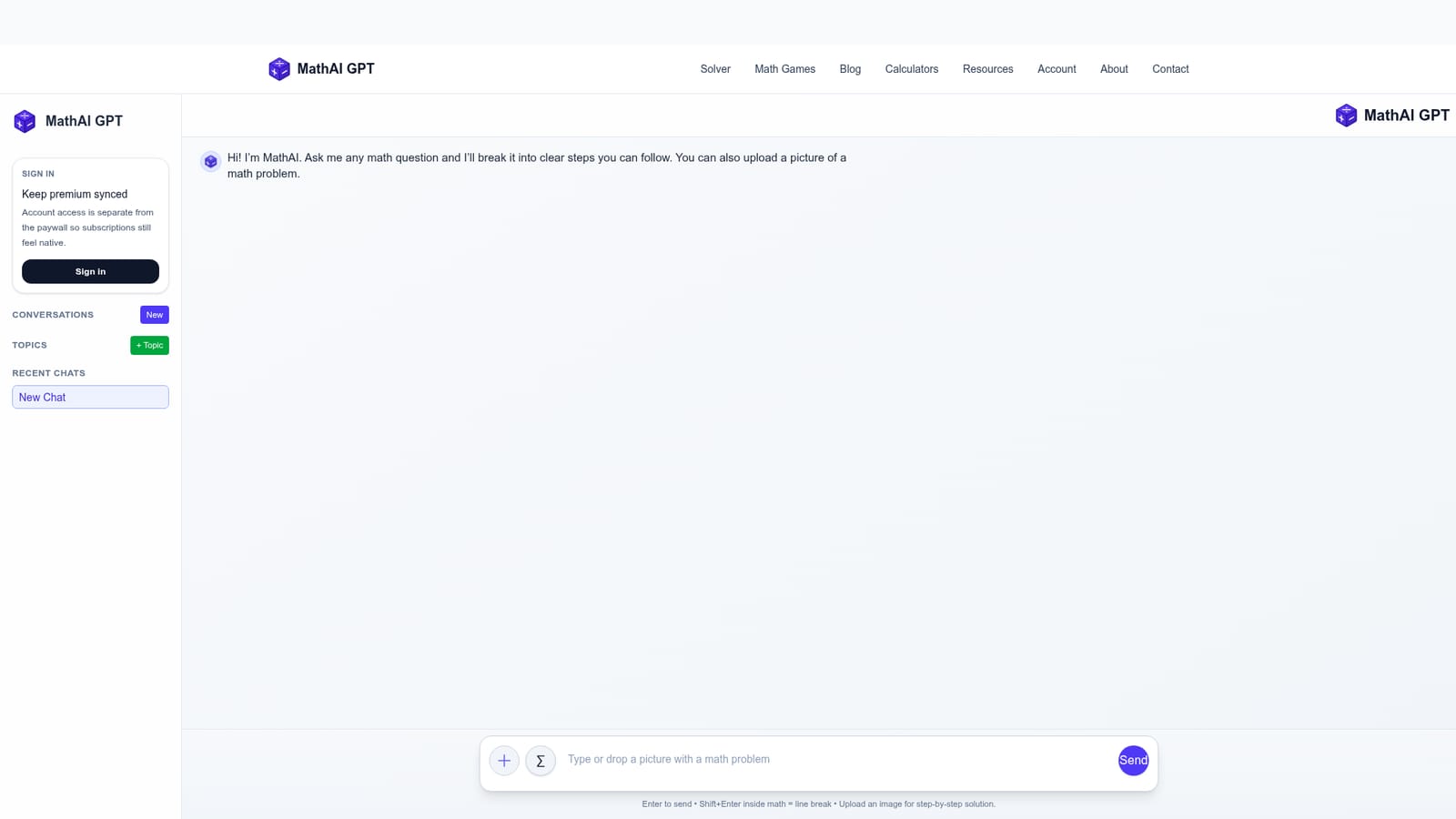Open the sigma math symbols keyboard
The height and width of the screenshot is (819, 1456).
pos(541,761)
